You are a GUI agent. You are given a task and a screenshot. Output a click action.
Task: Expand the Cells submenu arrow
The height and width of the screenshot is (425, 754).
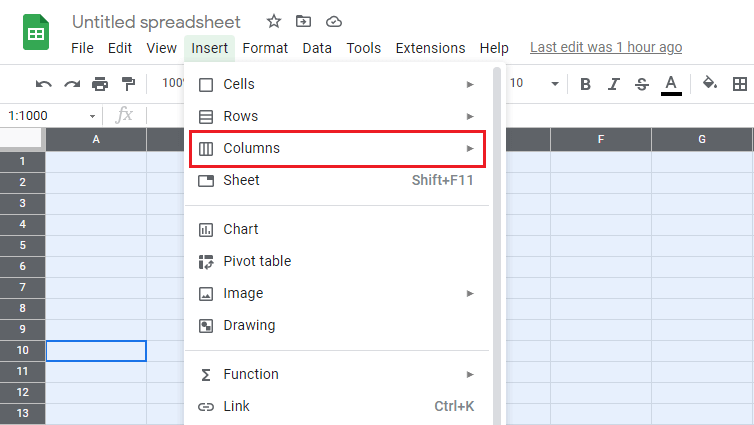point(470,85)
